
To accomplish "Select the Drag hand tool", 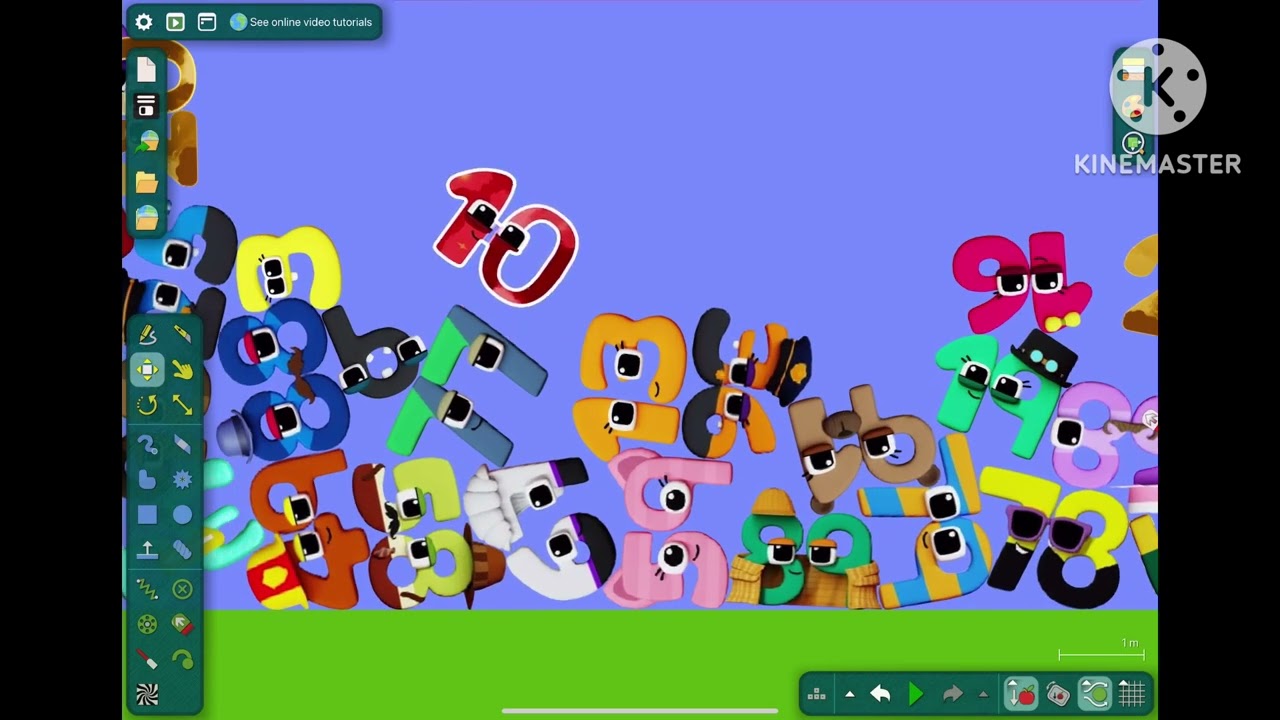I will click(182, 370).
